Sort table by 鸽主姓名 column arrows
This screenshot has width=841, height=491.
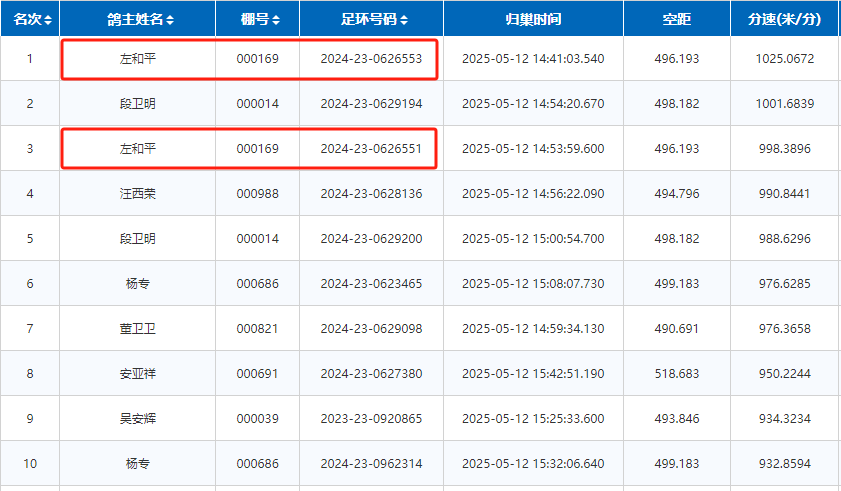click(x=169, y=20)
